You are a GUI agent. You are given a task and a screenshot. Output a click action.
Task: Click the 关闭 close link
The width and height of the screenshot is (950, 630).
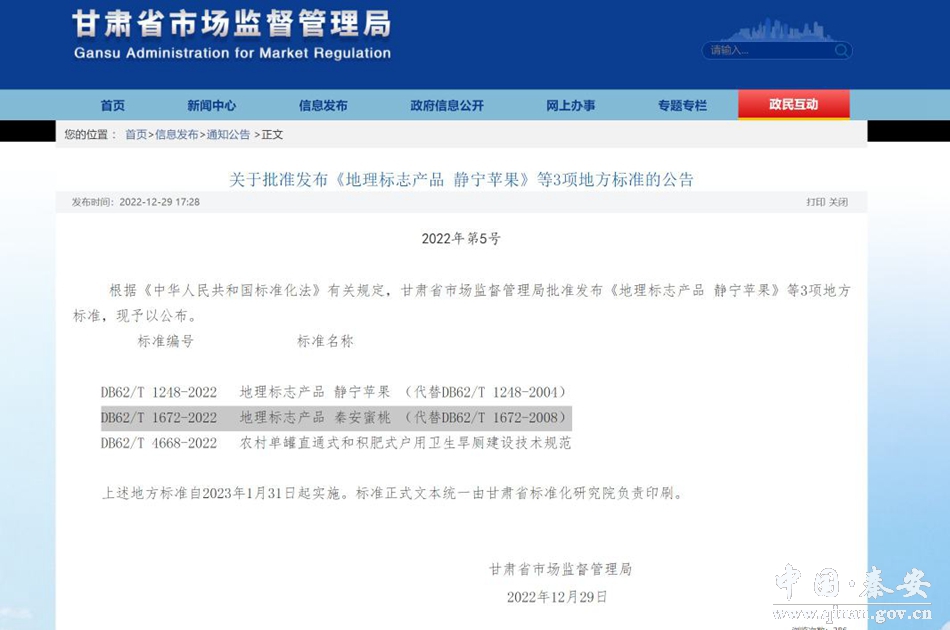pos(838,202)
